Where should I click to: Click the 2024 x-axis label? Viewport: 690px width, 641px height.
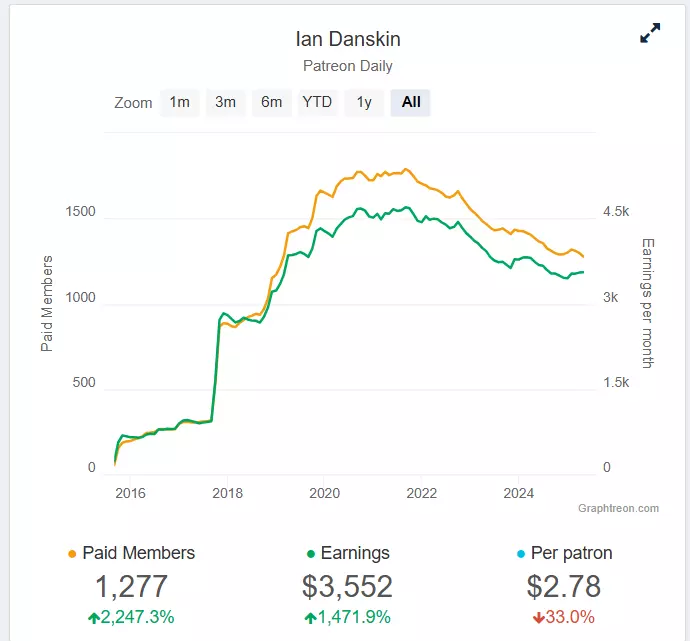point(518,493)
